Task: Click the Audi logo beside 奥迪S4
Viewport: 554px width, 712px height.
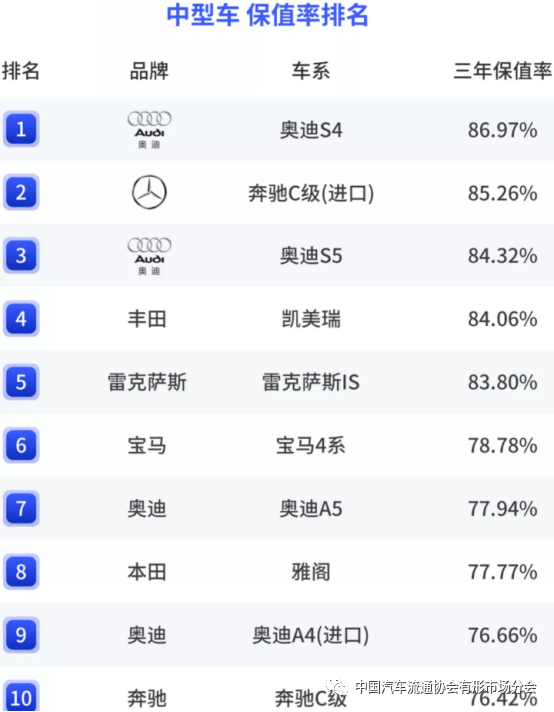Action: [x=149, y=130]
